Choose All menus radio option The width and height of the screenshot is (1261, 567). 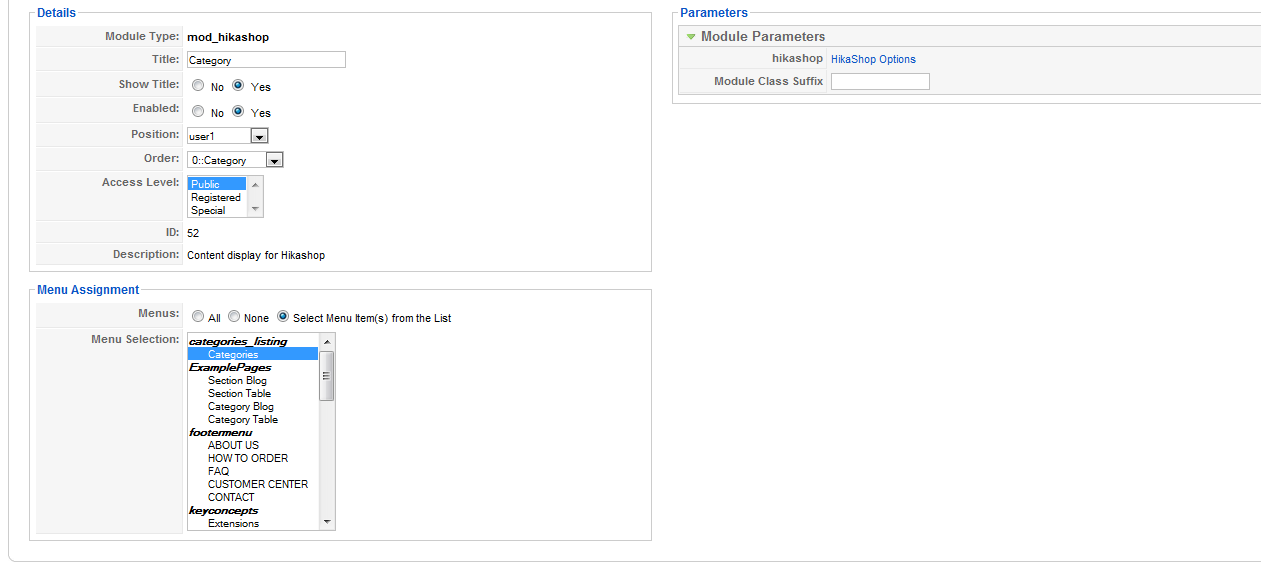pos(198,317)
